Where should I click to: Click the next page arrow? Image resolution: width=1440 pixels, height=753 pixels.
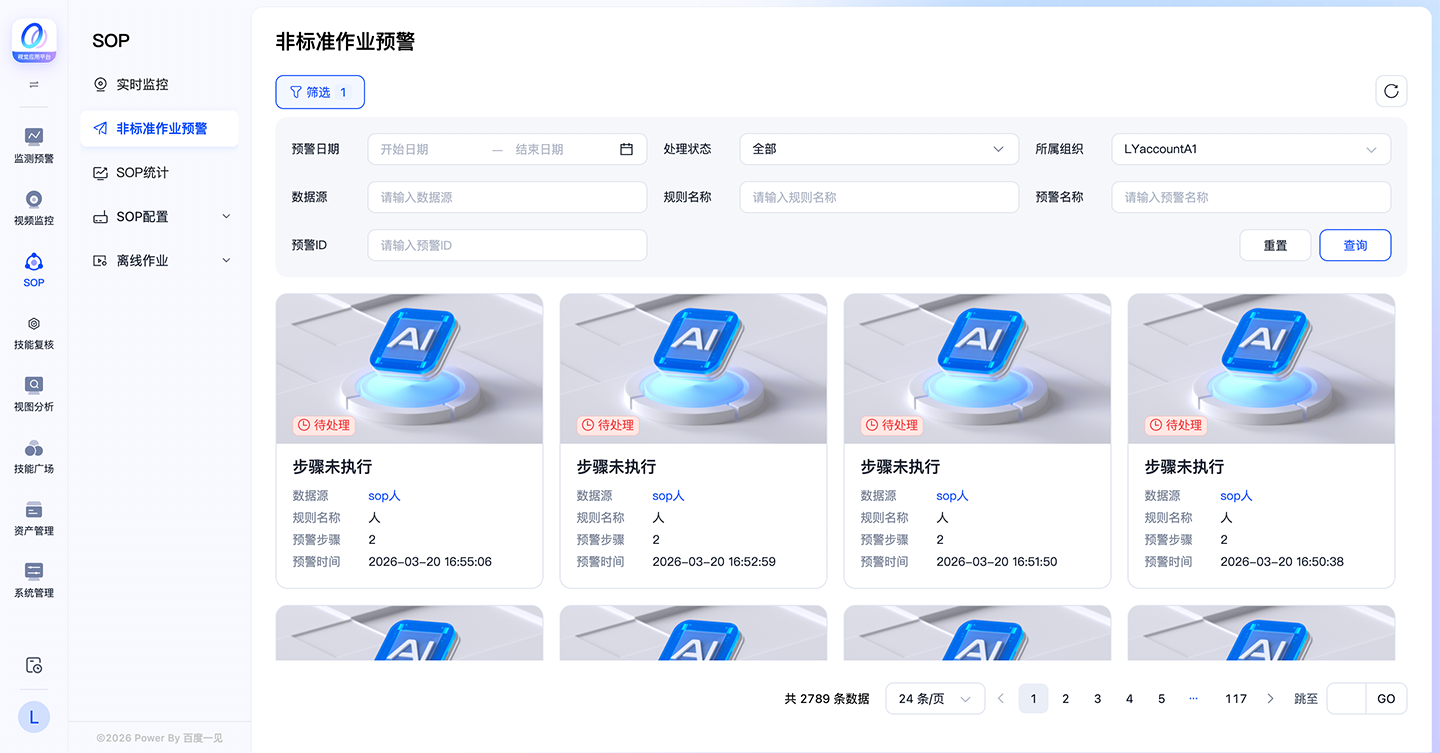click(1270, 699)
